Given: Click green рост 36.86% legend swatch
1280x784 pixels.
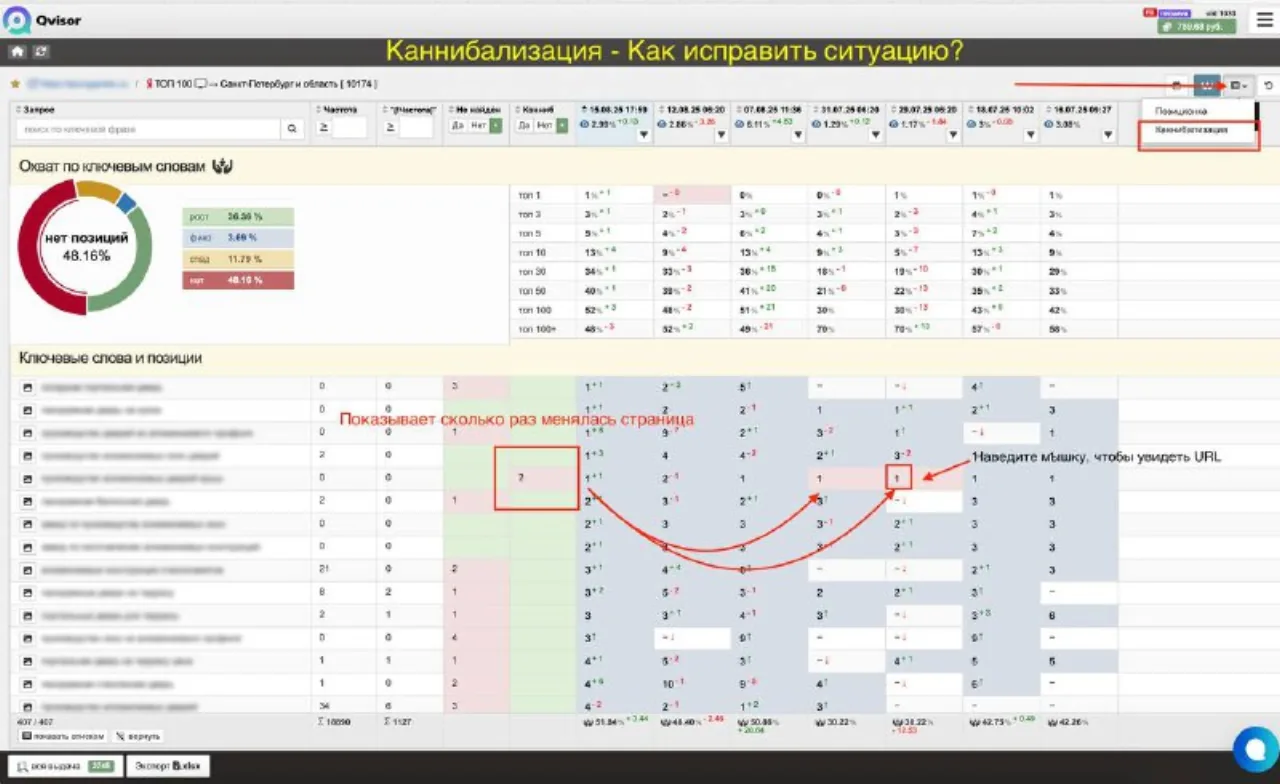Looking at the screenshot, I should coord(238,215).
